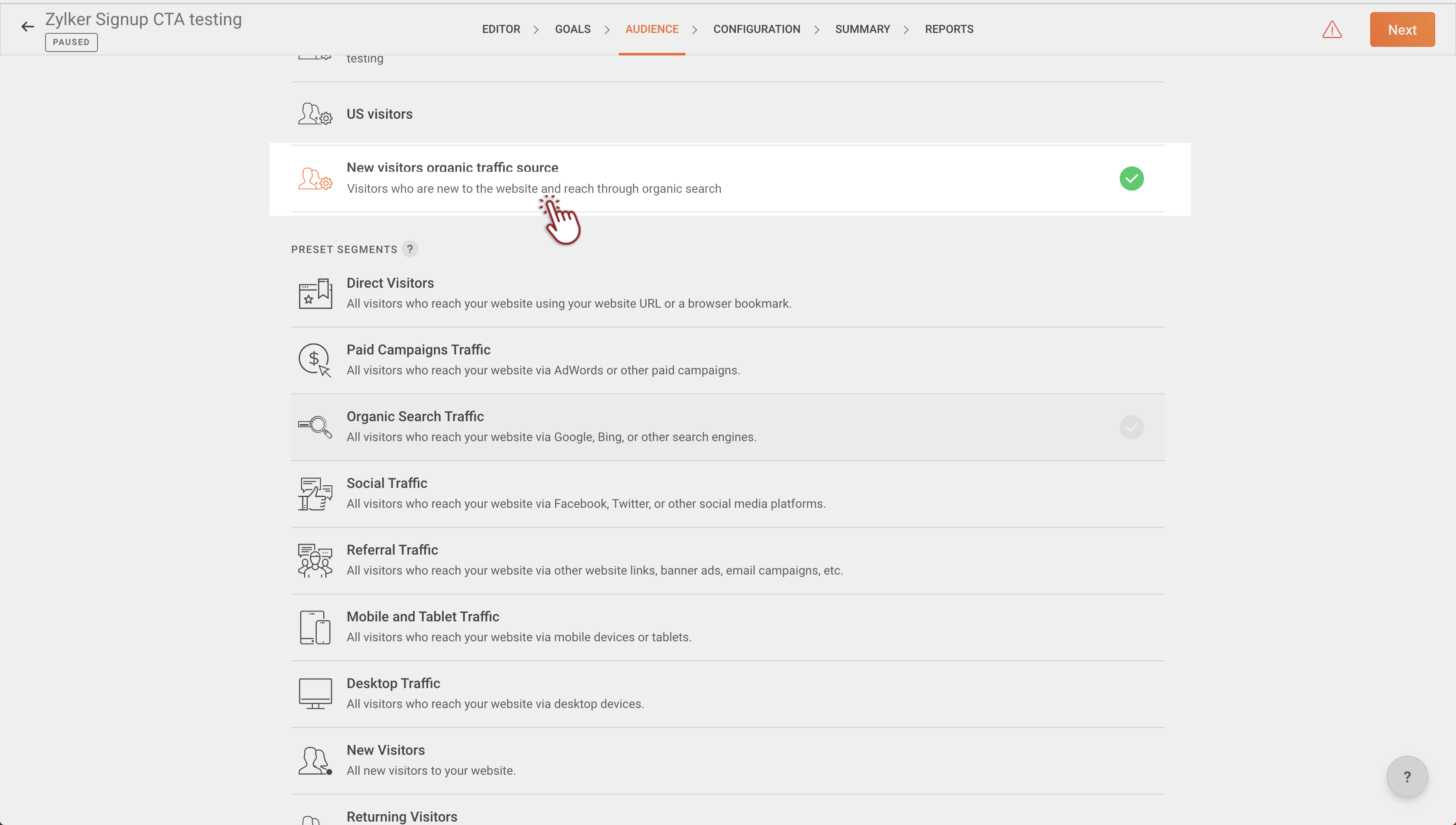Click the Social Traffic thumbs-up icon
The image size is (1456, 825).
[x=315, y=494]
